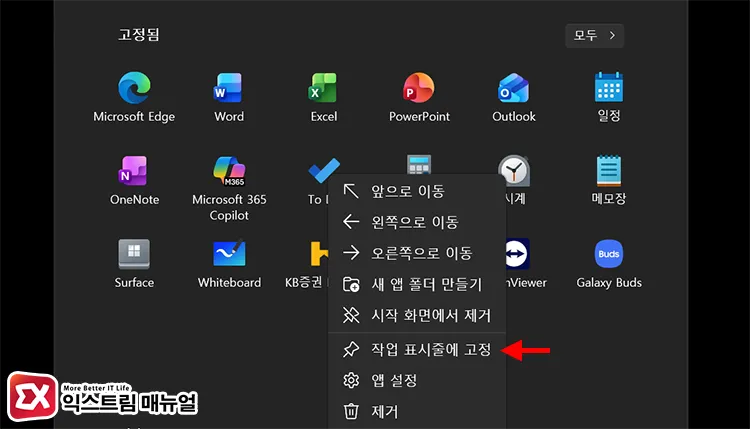
Task: Open the 일정 calendar app
Action: pyautogui.click(x=608, y=87)
